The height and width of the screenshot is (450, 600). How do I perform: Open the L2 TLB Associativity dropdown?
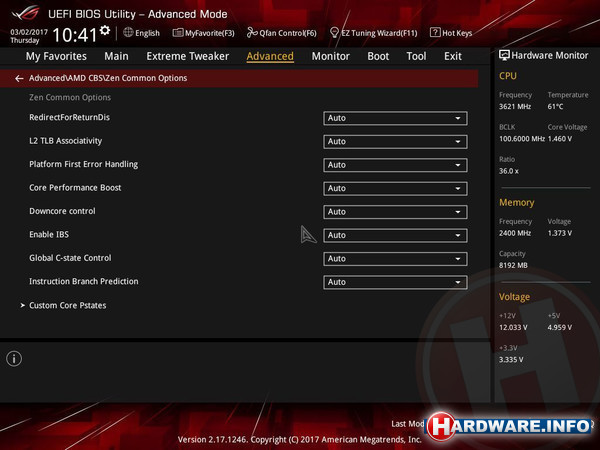(395, 142)
